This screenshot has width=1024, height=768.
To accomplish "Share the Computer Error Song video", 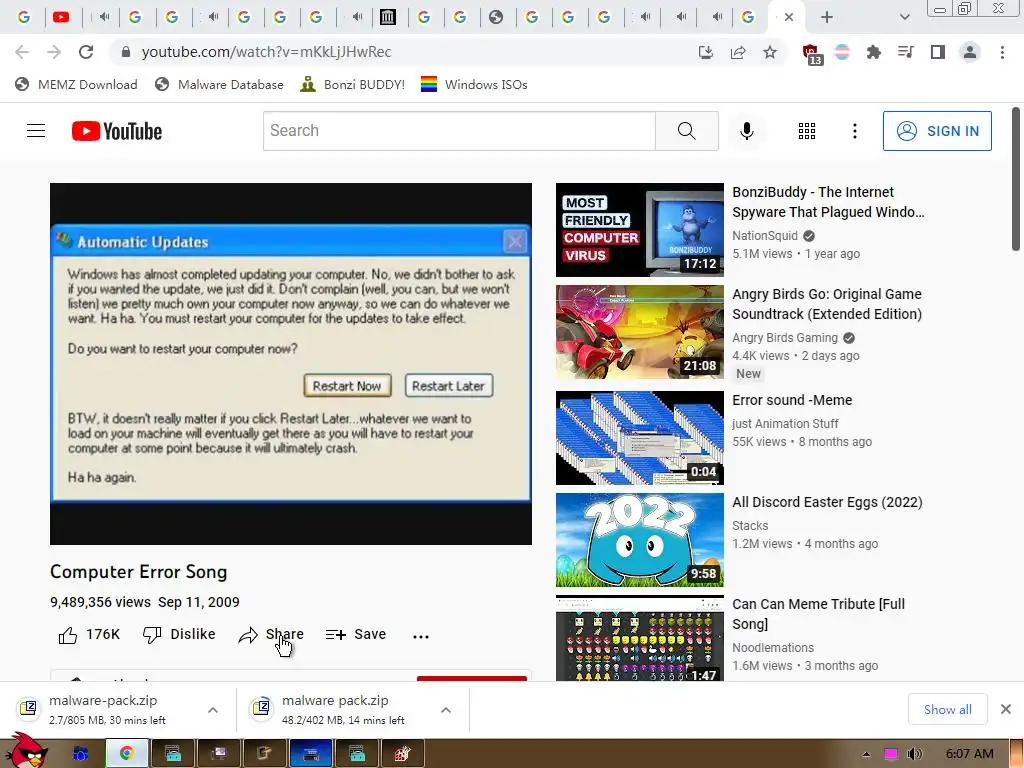I will pyautogui.click(x=271, y=635).
